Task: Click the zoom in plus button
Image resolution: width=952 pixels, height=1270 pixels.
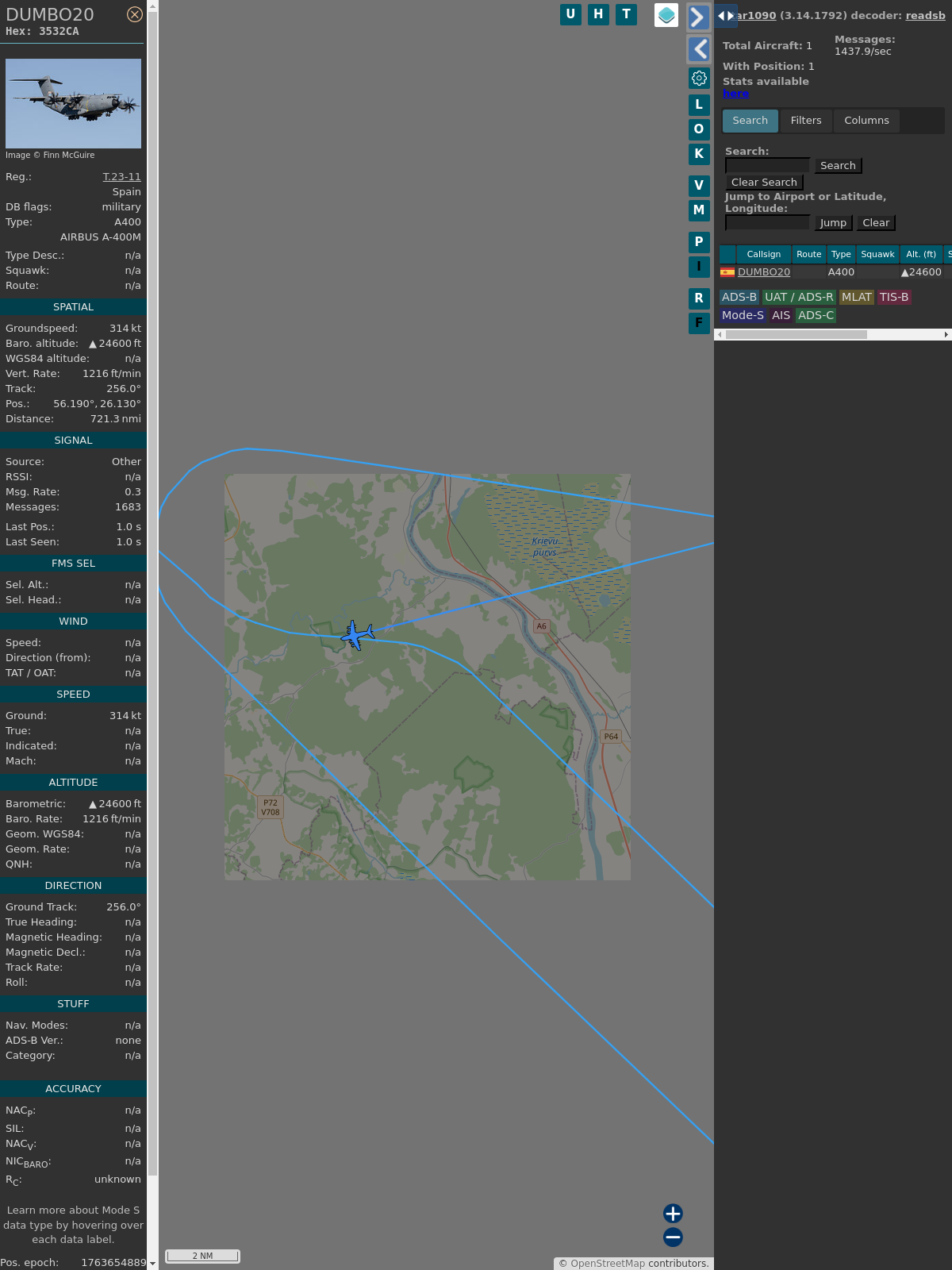Action: click(x=673, y=1213)
